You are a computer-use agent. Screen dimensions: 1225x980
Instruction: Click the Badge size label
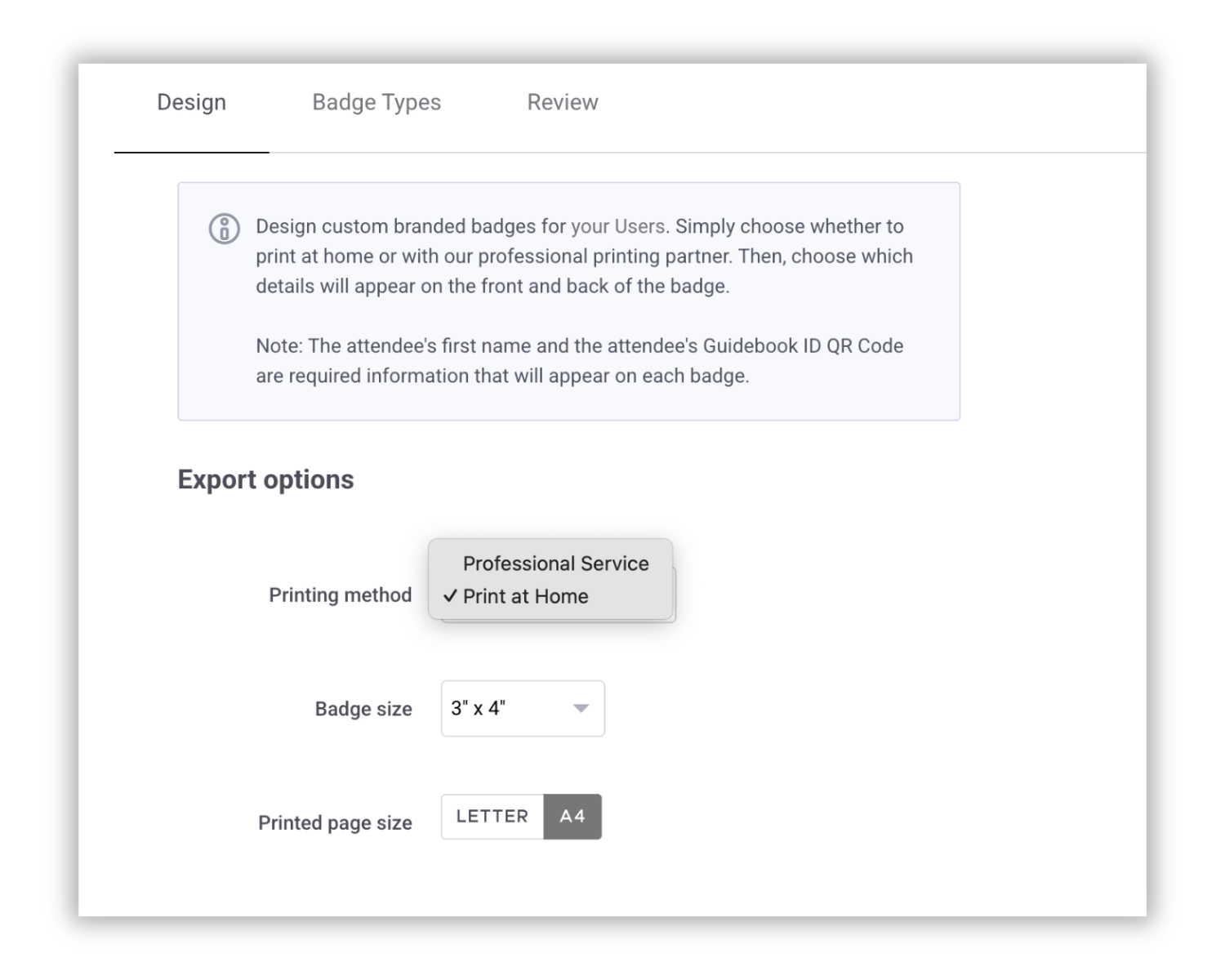363,709
